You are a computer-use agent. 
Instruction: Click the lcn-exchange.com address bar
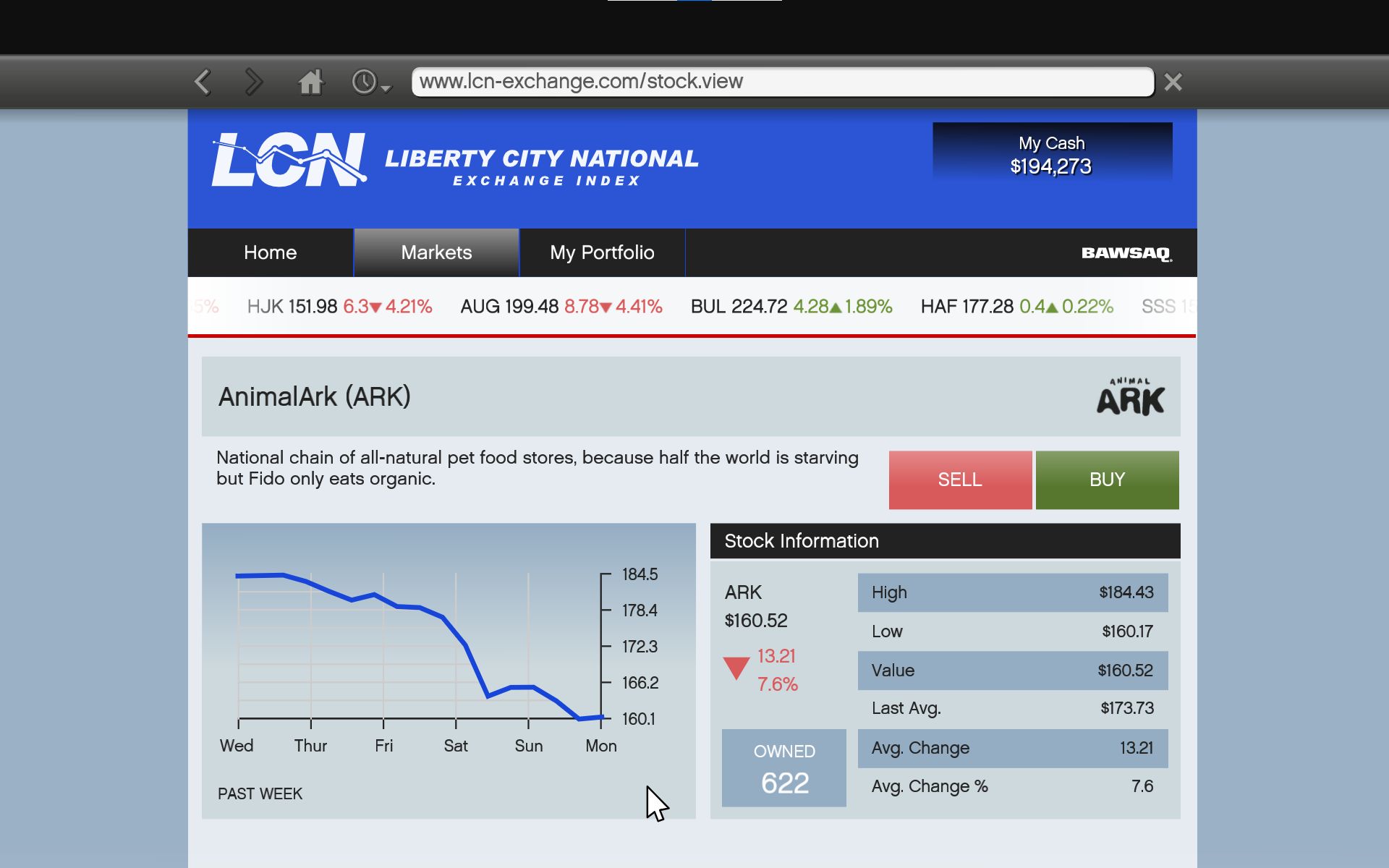coord(783,82)
